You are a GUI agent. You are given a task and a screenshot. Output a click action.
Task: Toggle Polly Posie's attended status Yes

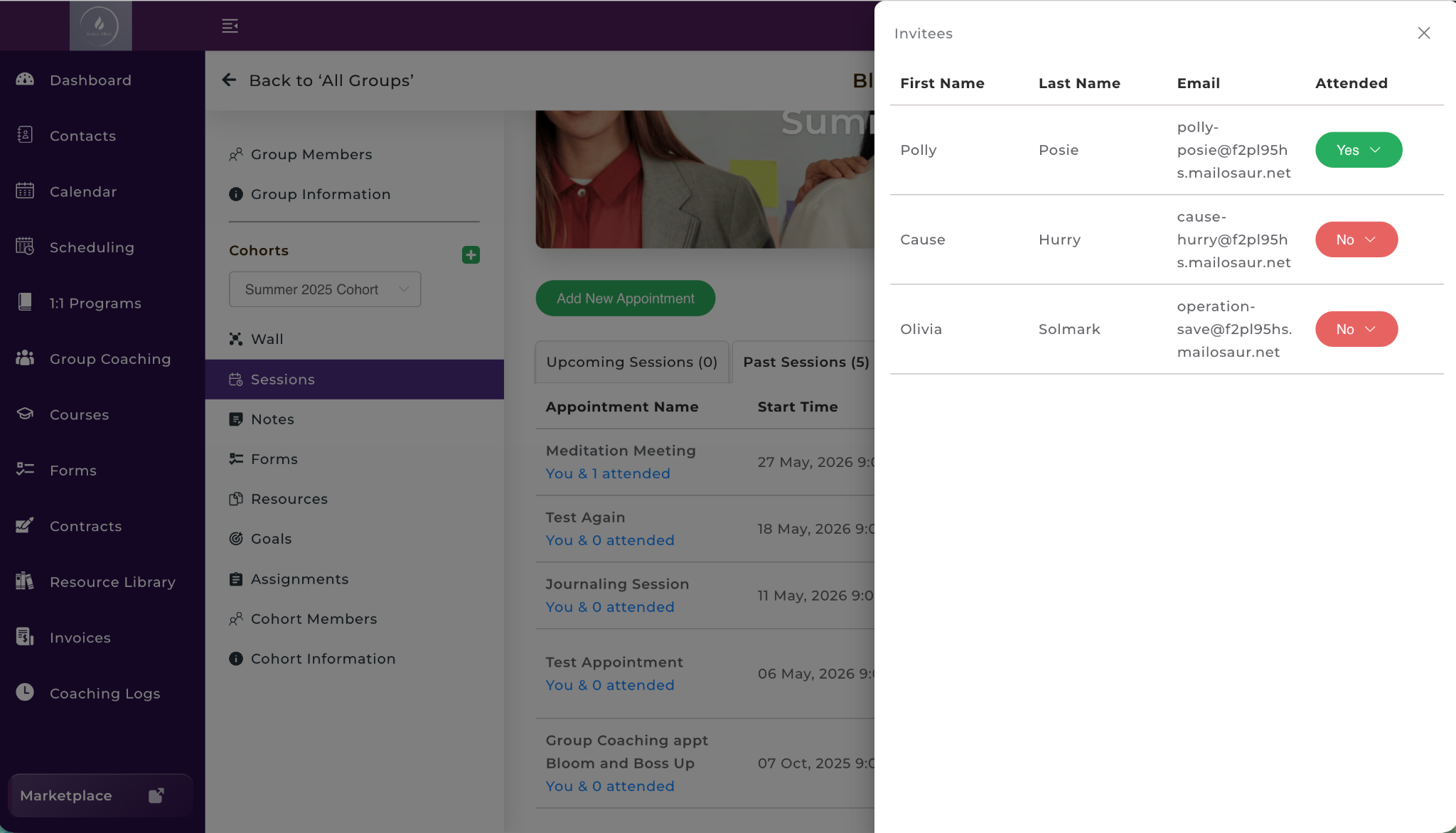[x=1359, y=150]
